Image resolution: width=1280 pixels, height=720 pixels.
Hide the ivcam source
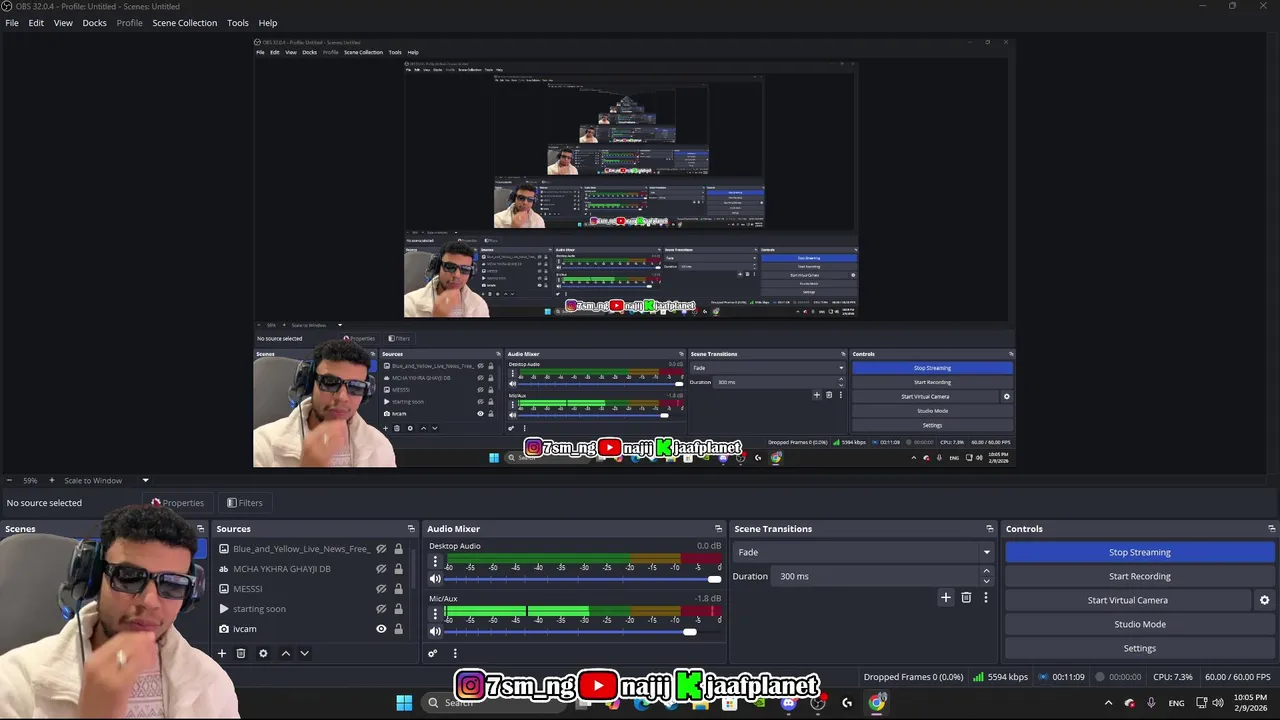click(381, 629)
